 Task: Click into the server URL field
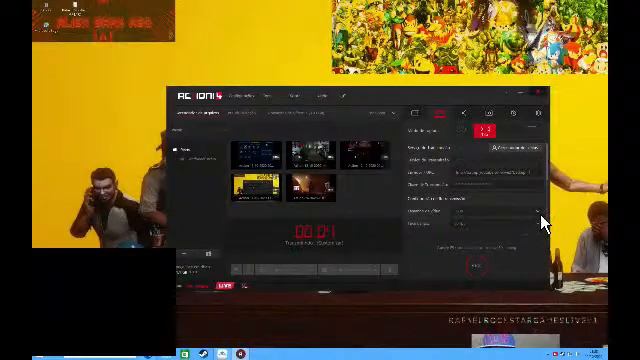click(498, 173)
